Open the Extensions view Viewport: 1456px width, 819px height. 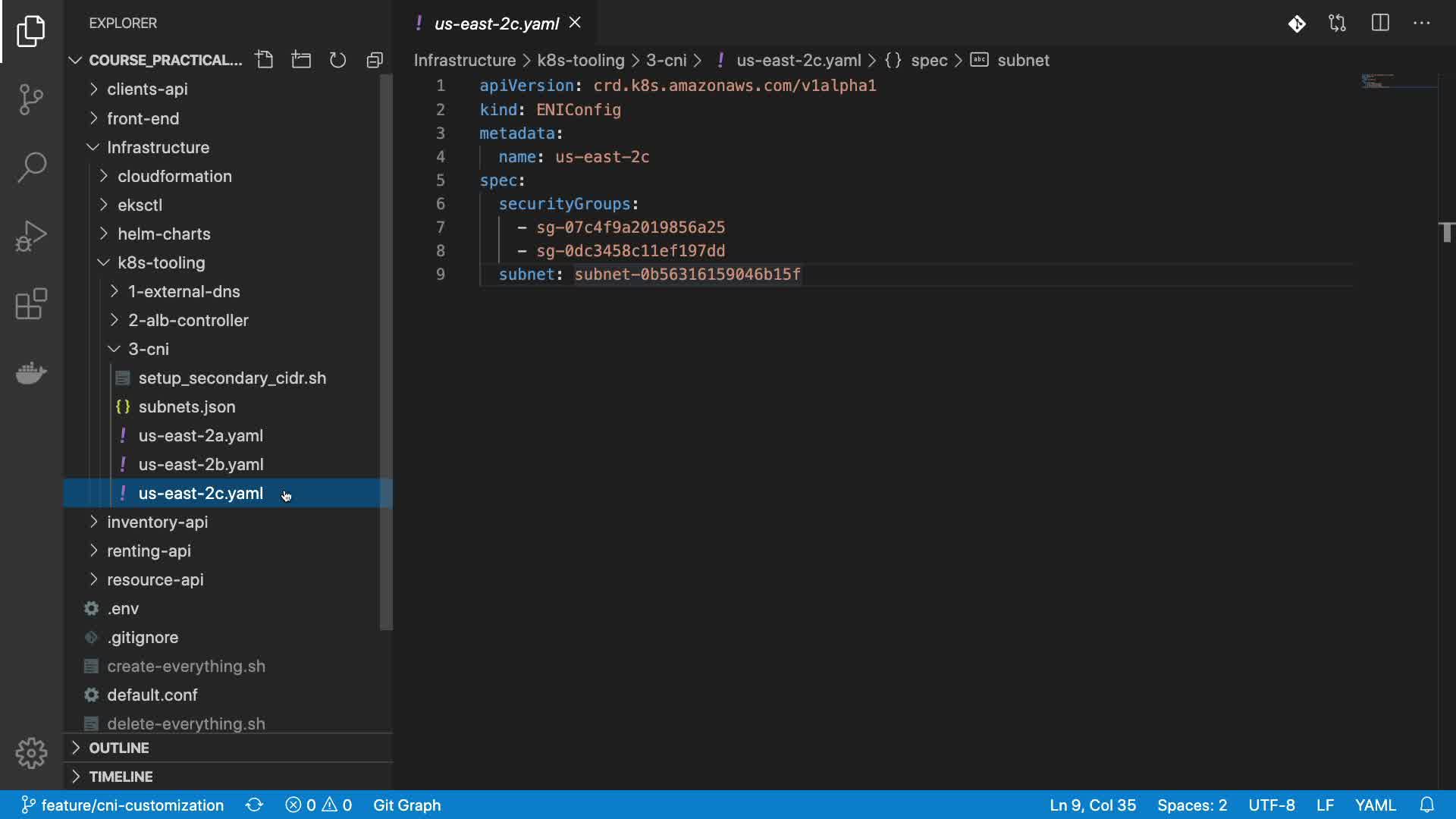pyautogui.click(x=31, y=304)
